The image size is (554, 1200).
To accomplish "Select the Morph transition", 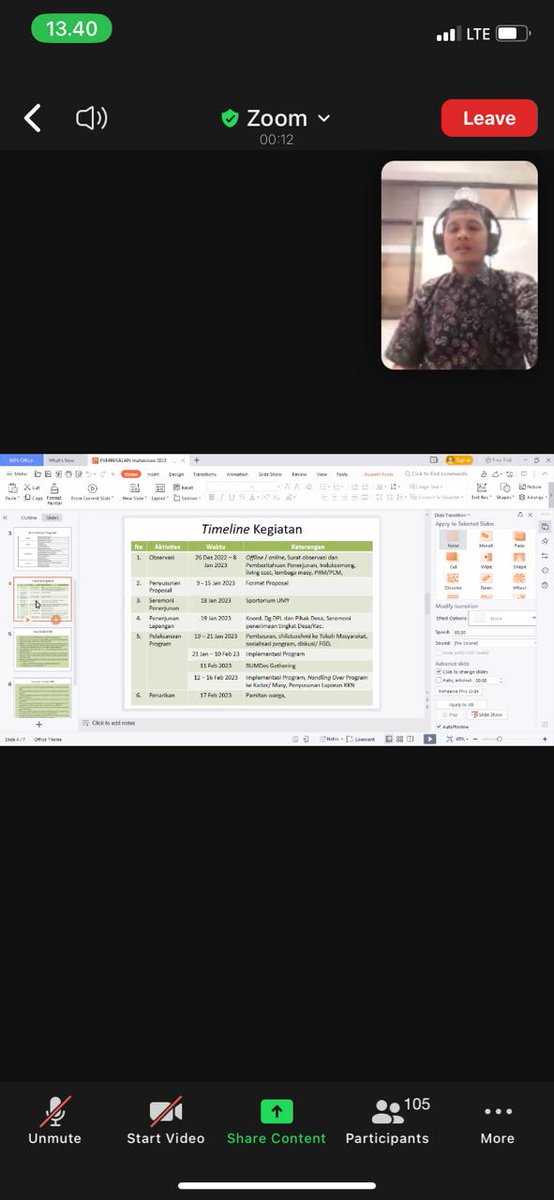I will coord(486,540).
